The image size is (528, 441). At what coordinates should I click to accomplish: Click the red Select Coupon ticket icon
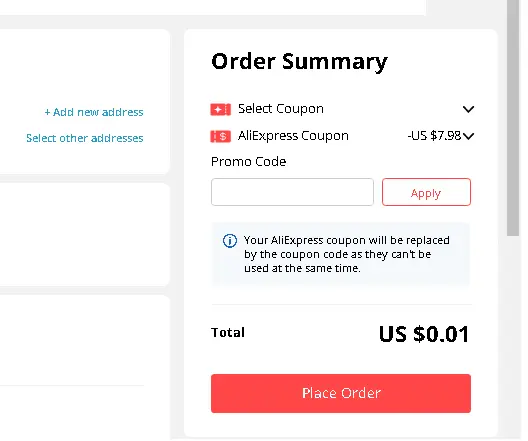221,109
